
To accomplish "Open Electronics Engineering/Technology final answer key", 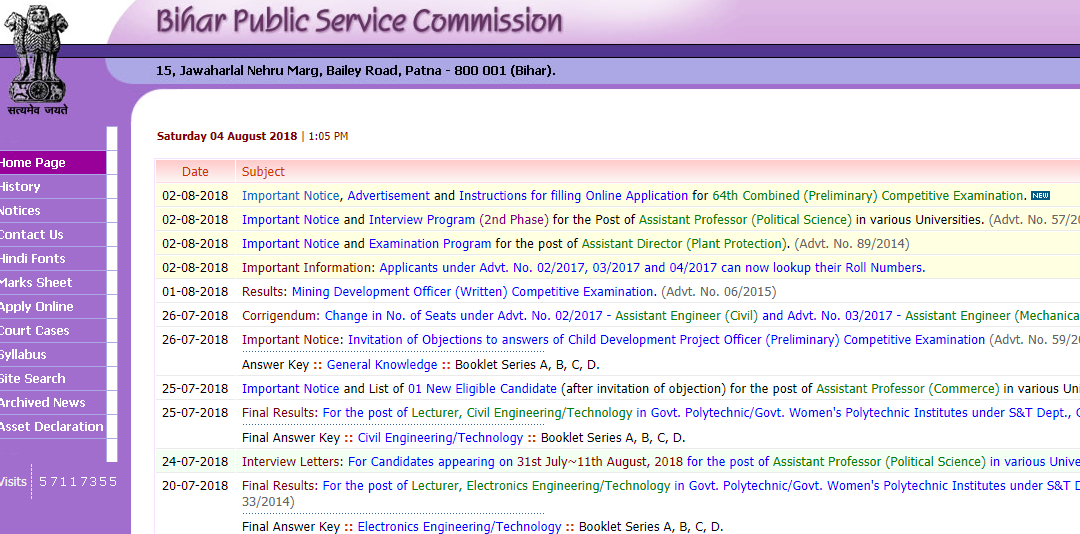I will [459, 527].
